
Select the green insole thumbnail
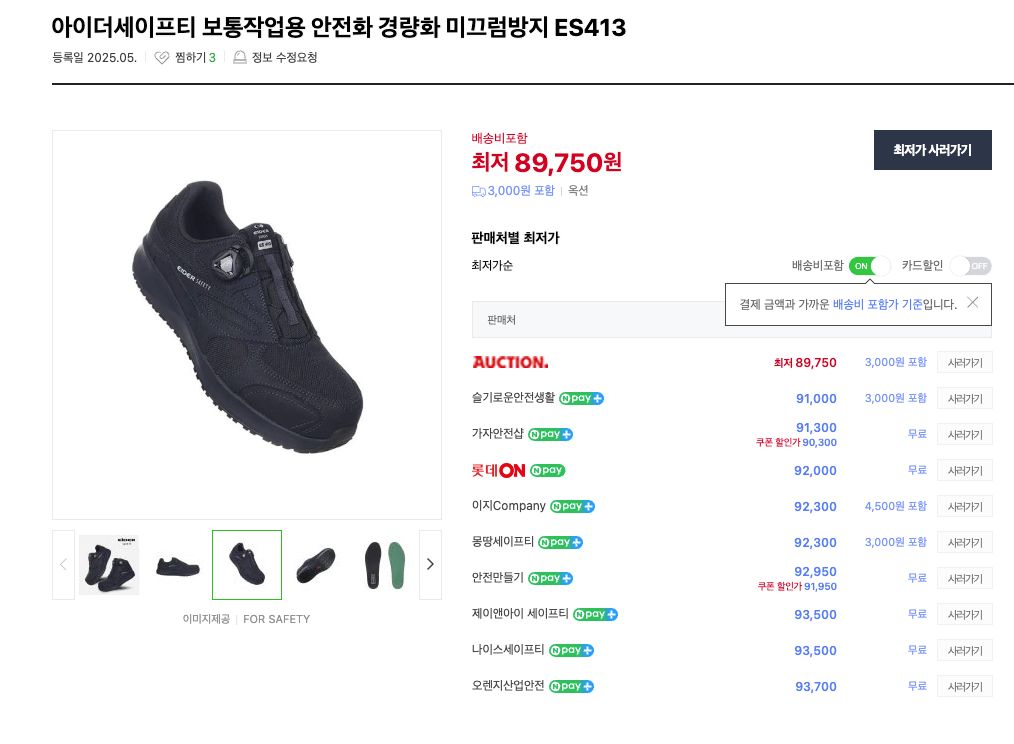384,564
